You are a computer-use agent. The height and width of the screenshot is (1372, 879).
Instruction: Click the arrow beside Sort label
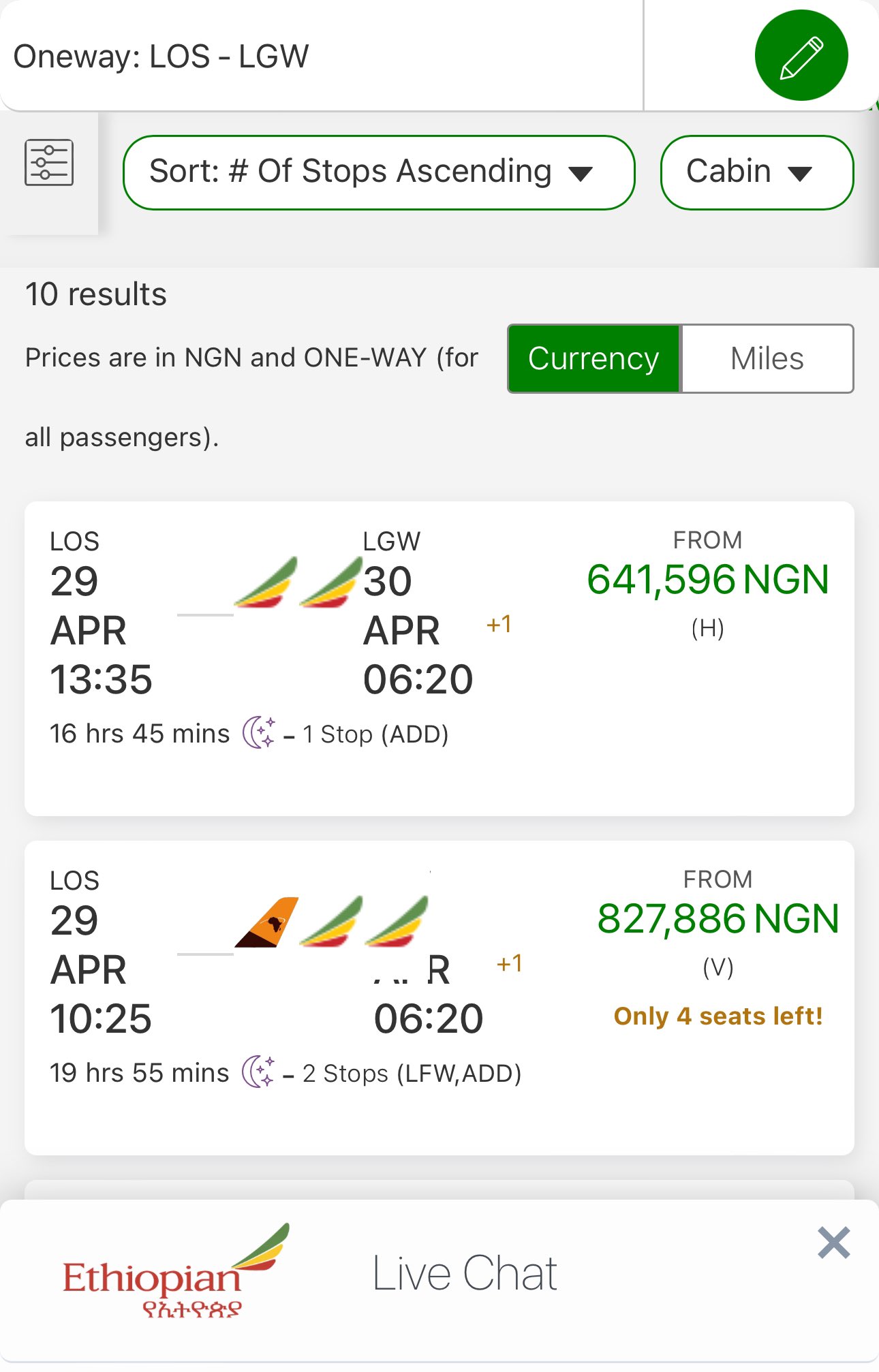pyautogui.click(x=581, y=174)
